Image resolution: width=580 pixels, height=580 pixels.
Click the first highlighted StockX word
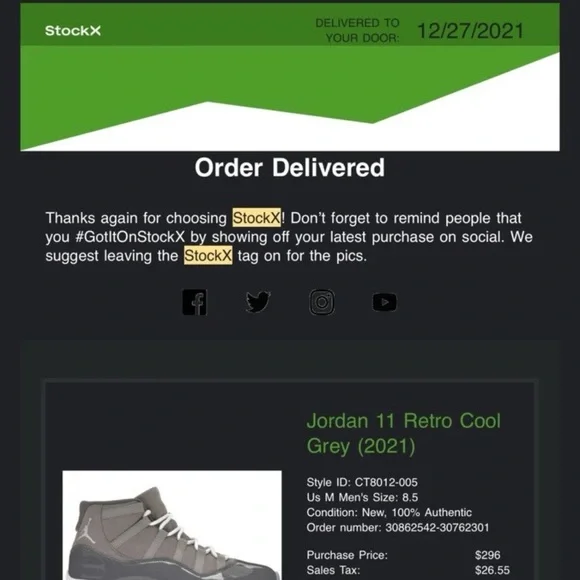pyautogui.click(x=257, y=218)
